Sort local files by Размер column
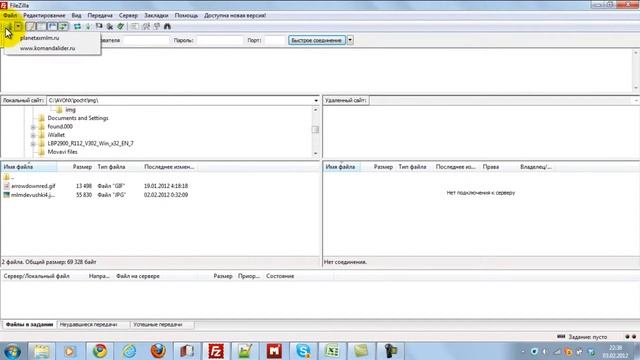 [x=82, y=167]
